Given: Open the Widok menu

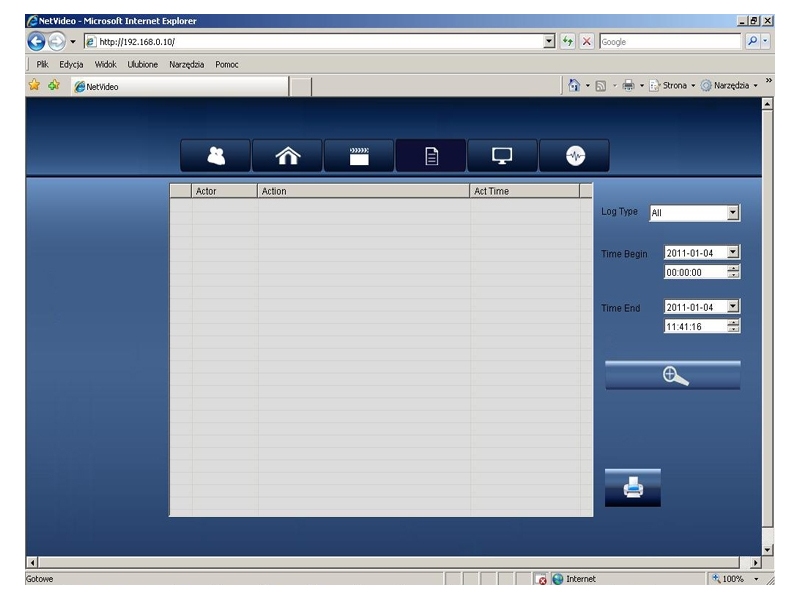Looking at the screenshot, I should click(105, 64).
